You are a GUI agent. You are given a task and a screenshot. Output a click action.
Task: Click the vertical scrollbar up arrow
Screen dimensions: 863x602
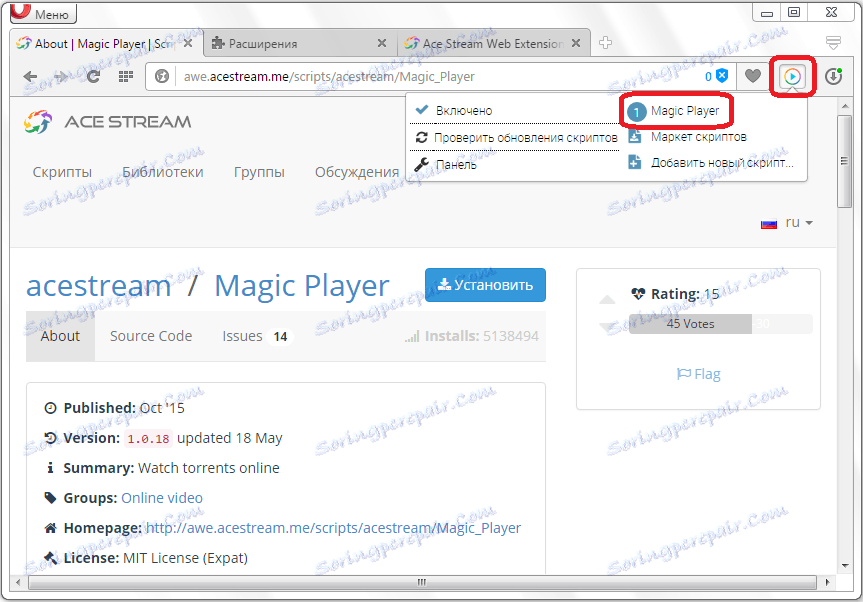[x=844, y=105]
